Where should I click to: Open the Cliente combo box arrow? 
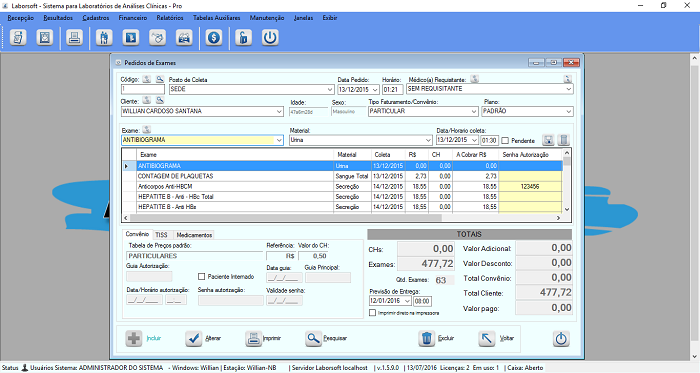[279, 111]
